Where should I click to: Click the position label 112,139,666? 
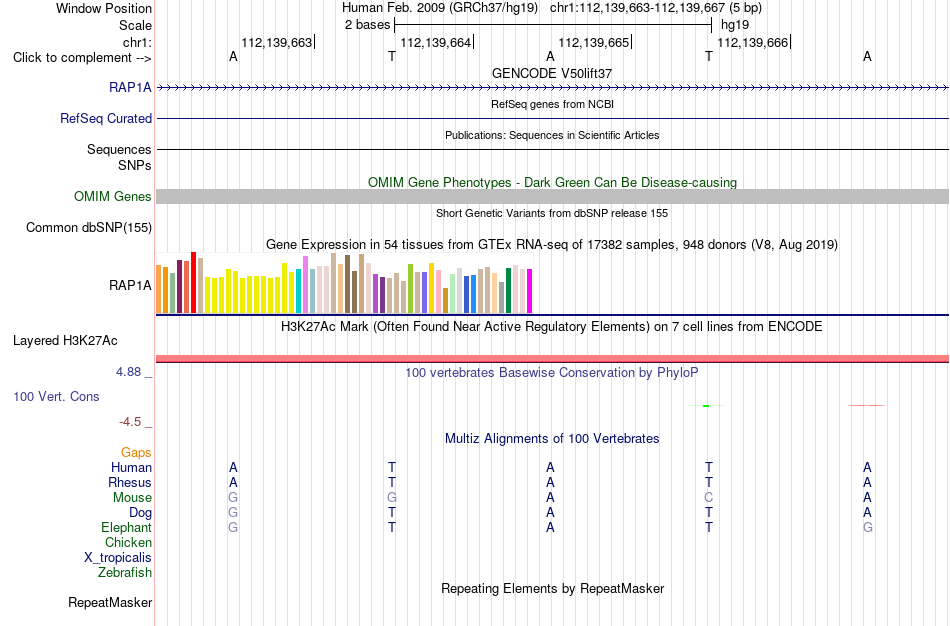tap(752, 42)
